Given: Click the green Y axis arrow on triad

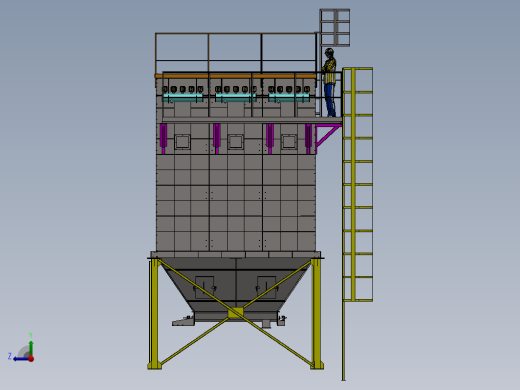Looking at the screenshot, I should (31, 348).
